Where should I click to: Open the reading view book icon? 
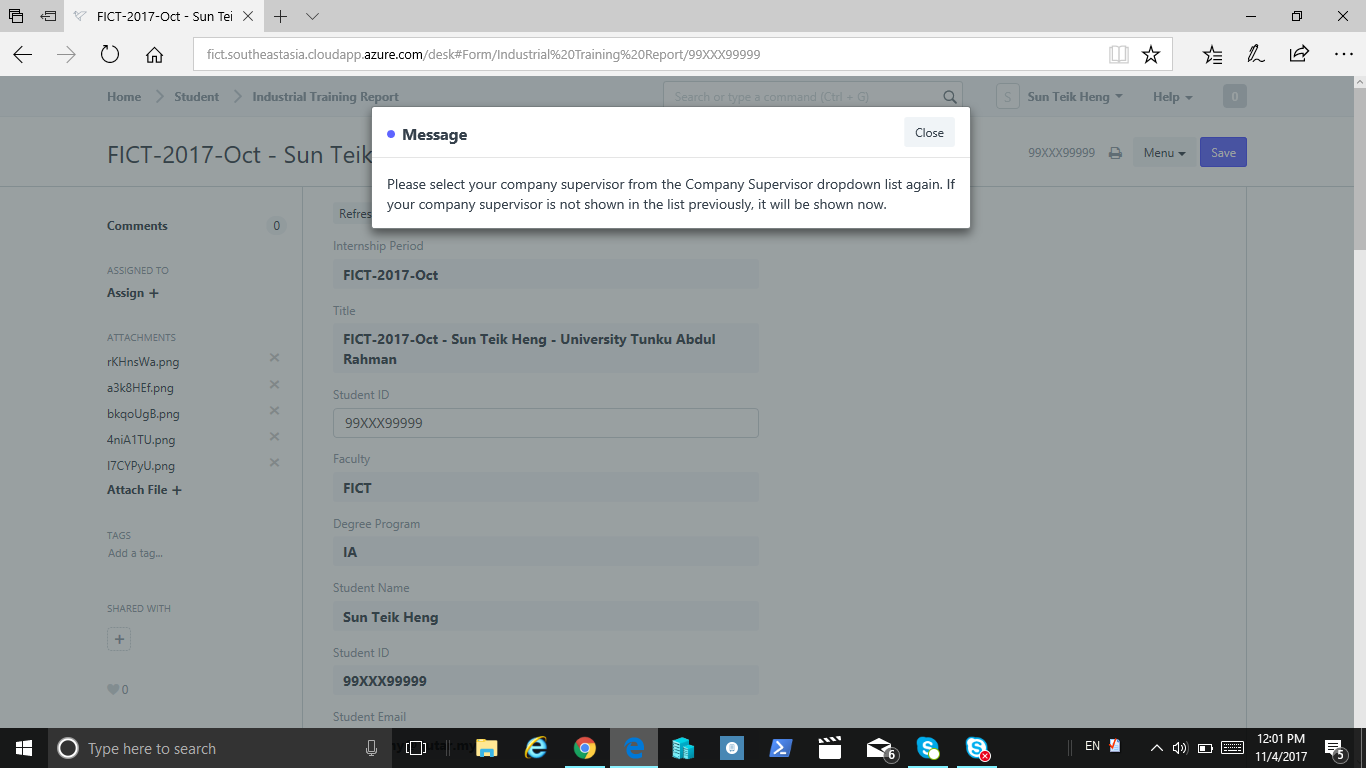(x=1118, y=55)
